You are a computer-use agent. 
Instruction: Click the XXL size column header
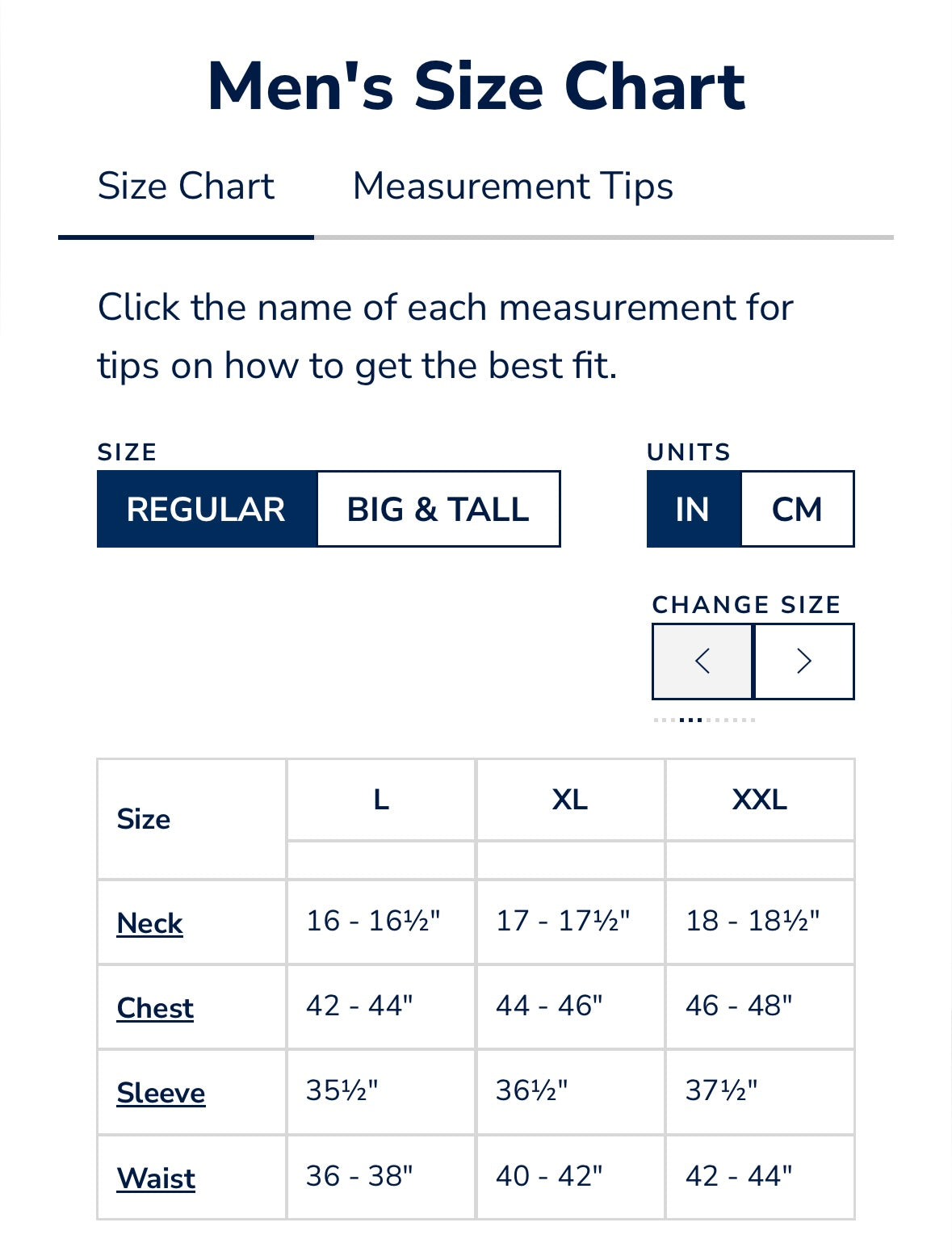760,800
